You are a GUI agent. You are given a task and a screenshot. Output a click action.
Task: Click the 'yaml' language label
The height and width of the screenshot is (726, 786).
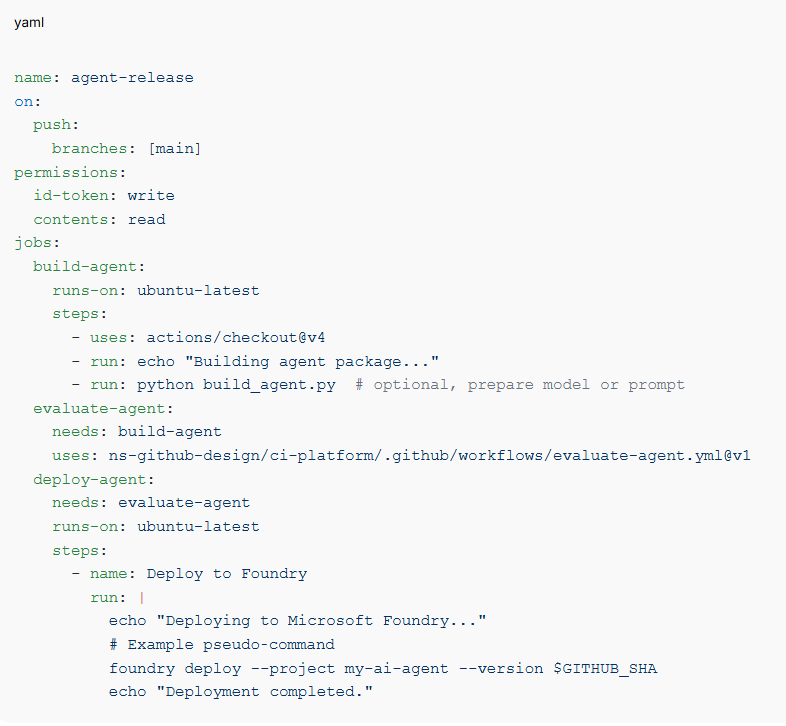[x=28, y=23]
